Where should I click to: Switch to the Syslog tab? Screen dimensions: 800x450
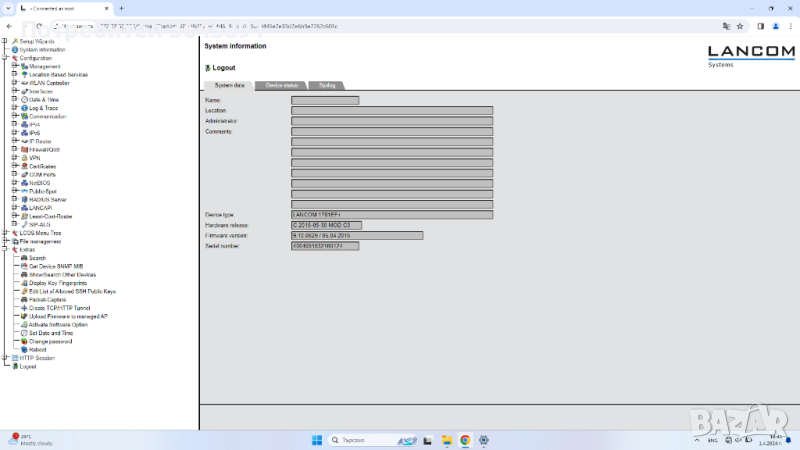coord(327,85)
